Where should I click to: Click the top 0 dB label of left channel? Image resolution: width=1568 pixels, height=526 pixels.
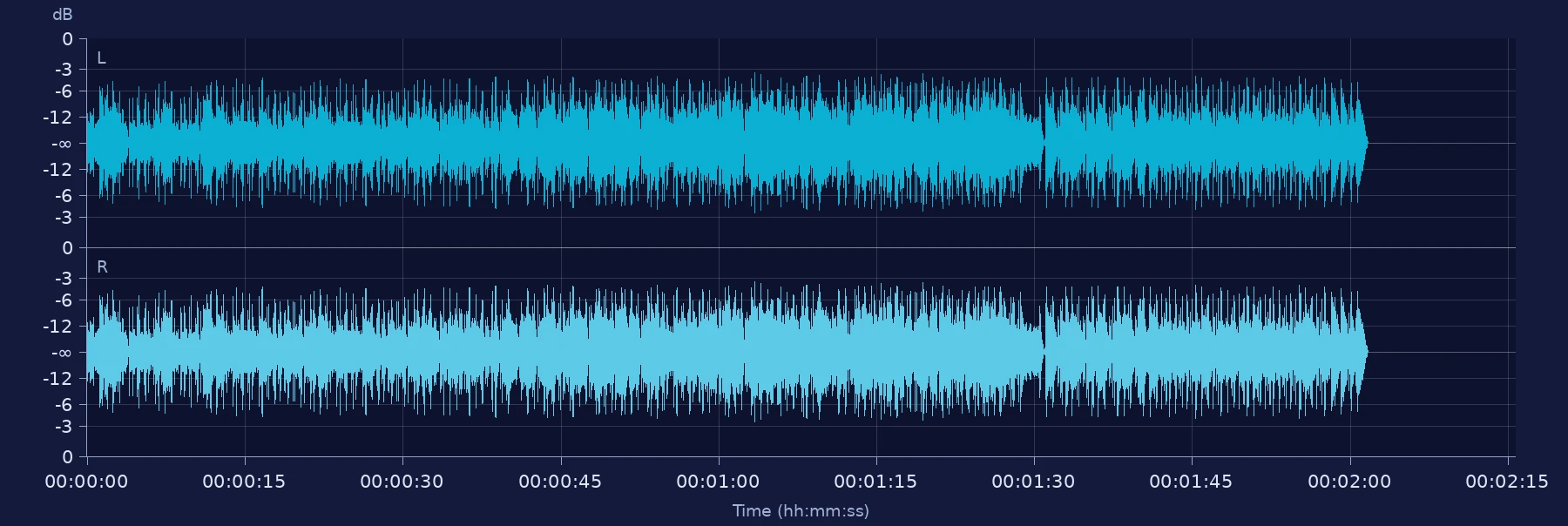point(67,39)
